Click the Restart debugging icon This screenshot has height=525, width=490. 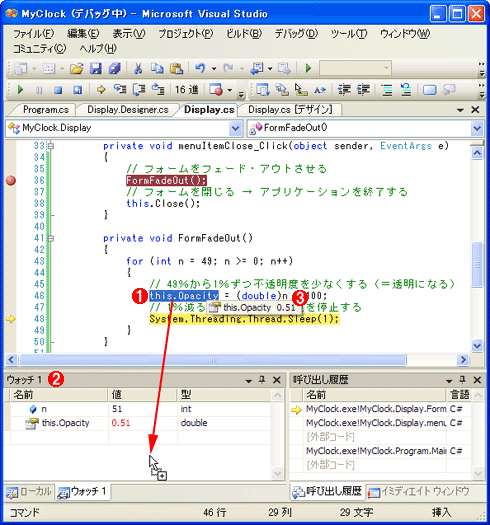point(77,90)
